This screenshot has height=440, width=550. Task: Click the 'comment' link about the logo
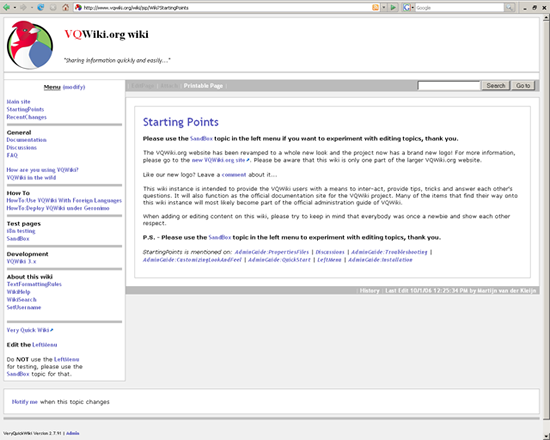pyautogui.click(x=234, y=175)
